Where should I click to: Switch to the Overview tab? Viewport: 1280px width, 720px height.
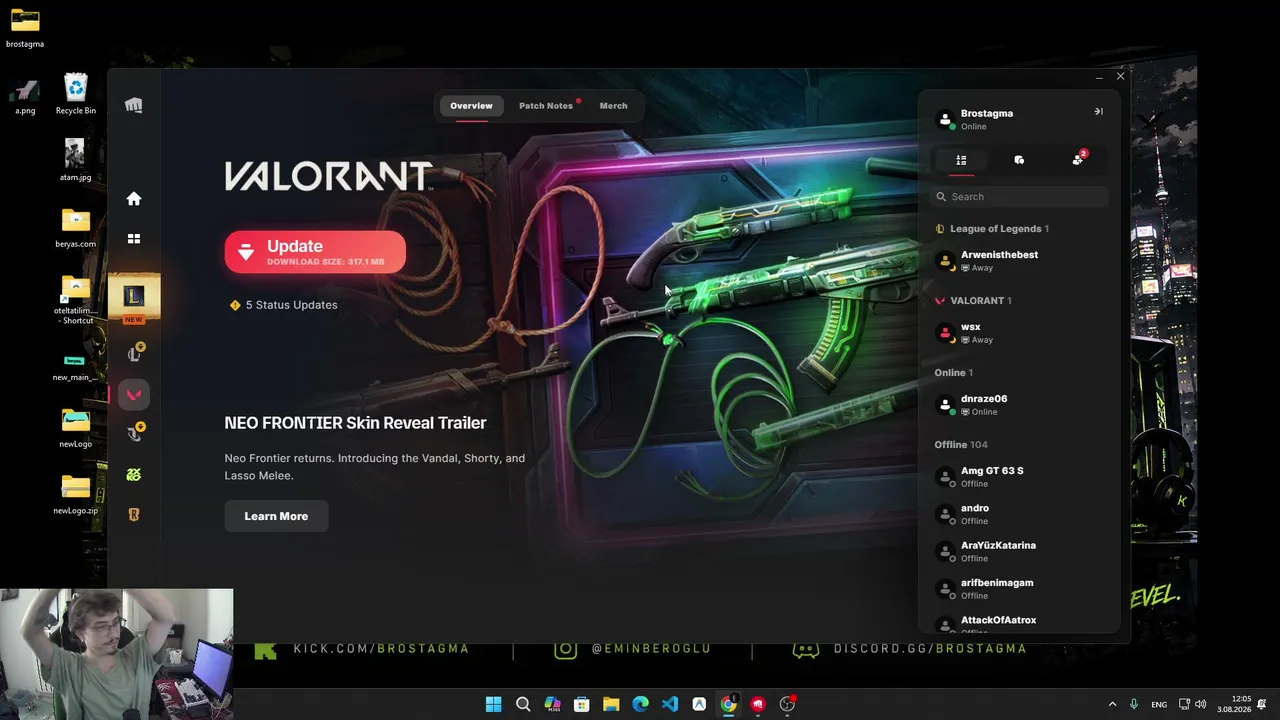click(471, 106)
